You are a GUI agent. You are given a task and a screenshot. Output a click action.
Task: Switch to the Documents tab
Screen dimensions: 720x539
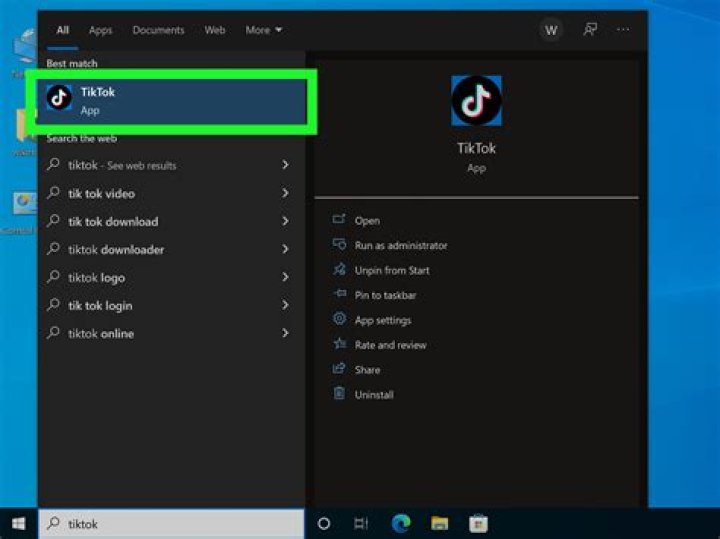158,30
